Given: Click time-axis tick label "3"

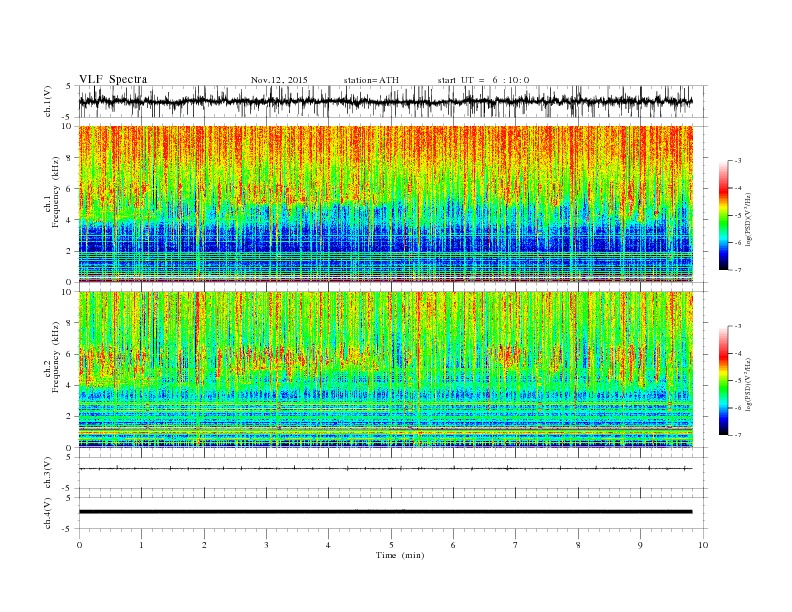Looking at the screenshot, I should pos(266,545).
